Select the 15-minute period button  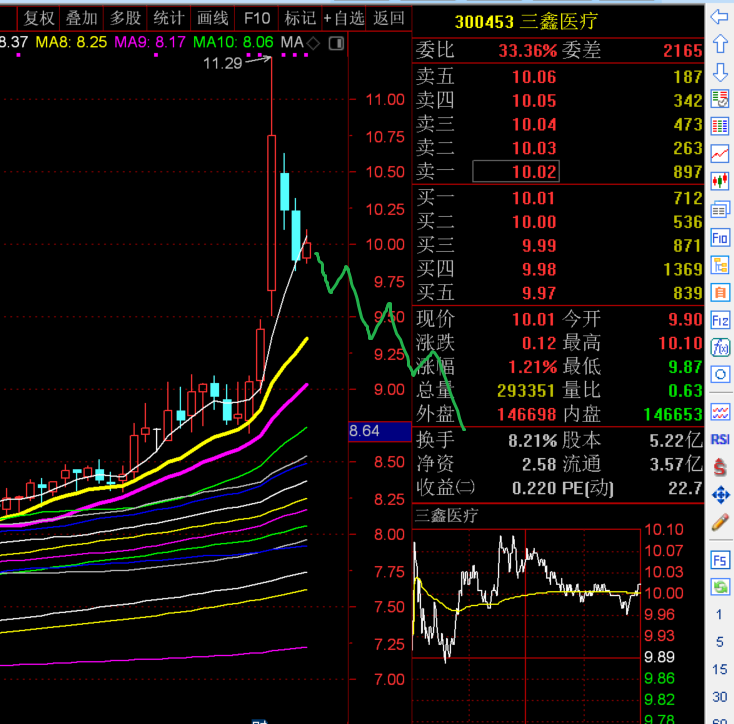click(719, 670)
